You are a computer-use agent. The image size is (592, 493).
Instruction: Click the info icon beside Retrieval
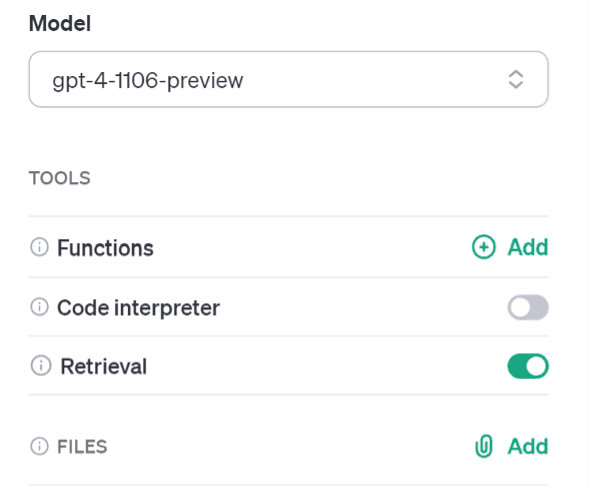pyautogui.click(x=40, y=366)
